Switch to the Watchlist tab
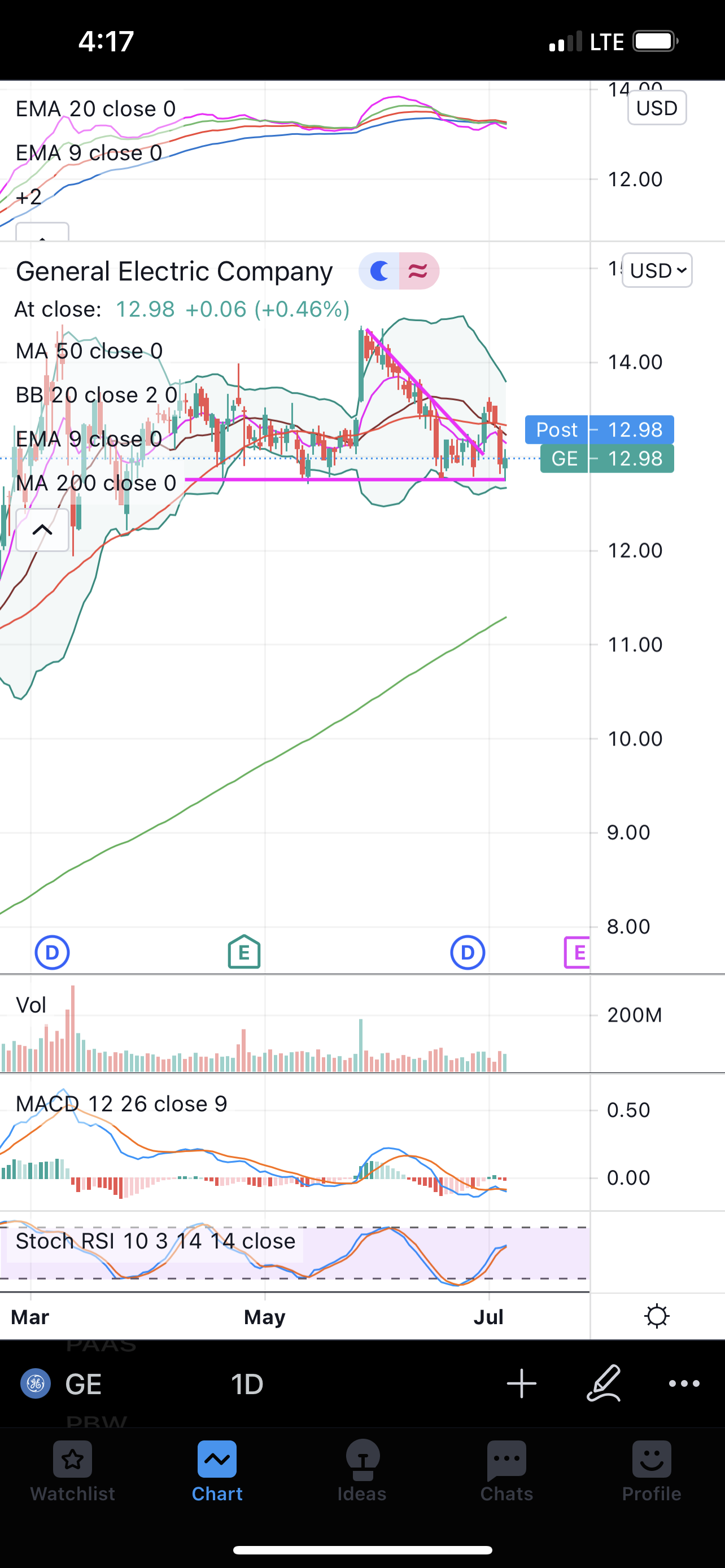725x1568 pixels. click(x=72, y=1473)
